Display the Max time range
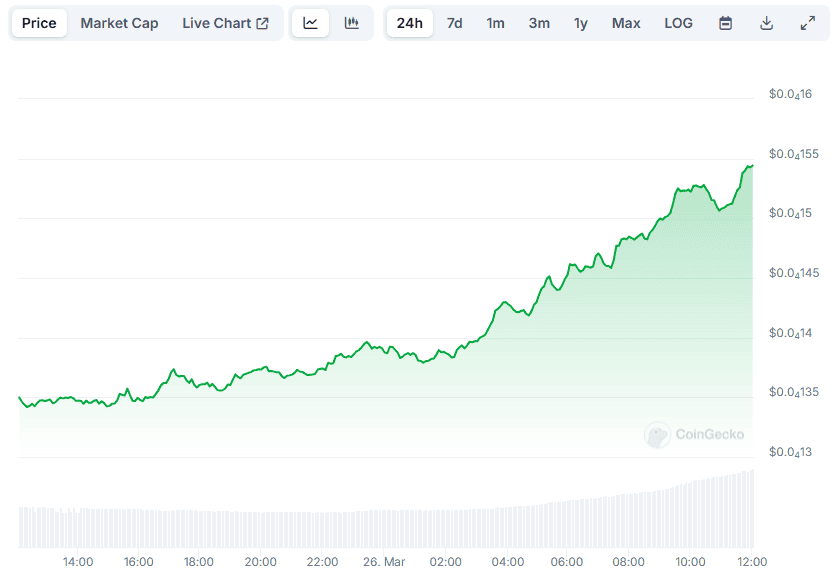Screen dimensions: 832x581 tap(626, 23)
